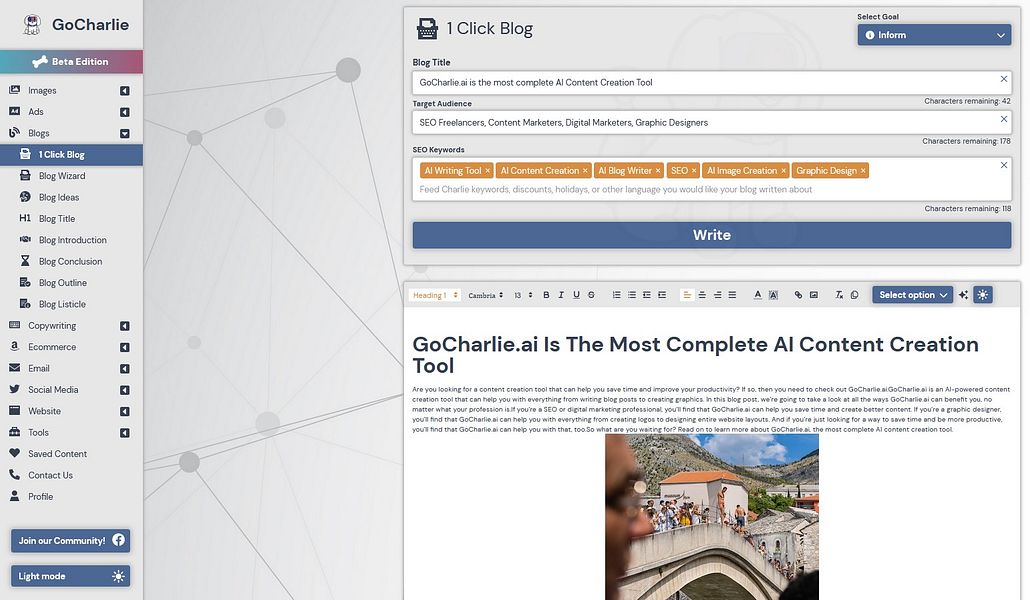Toggle Light mode switch in sidebar
1030x600 pixels.
pyautogui.click(x=70, y=576)
